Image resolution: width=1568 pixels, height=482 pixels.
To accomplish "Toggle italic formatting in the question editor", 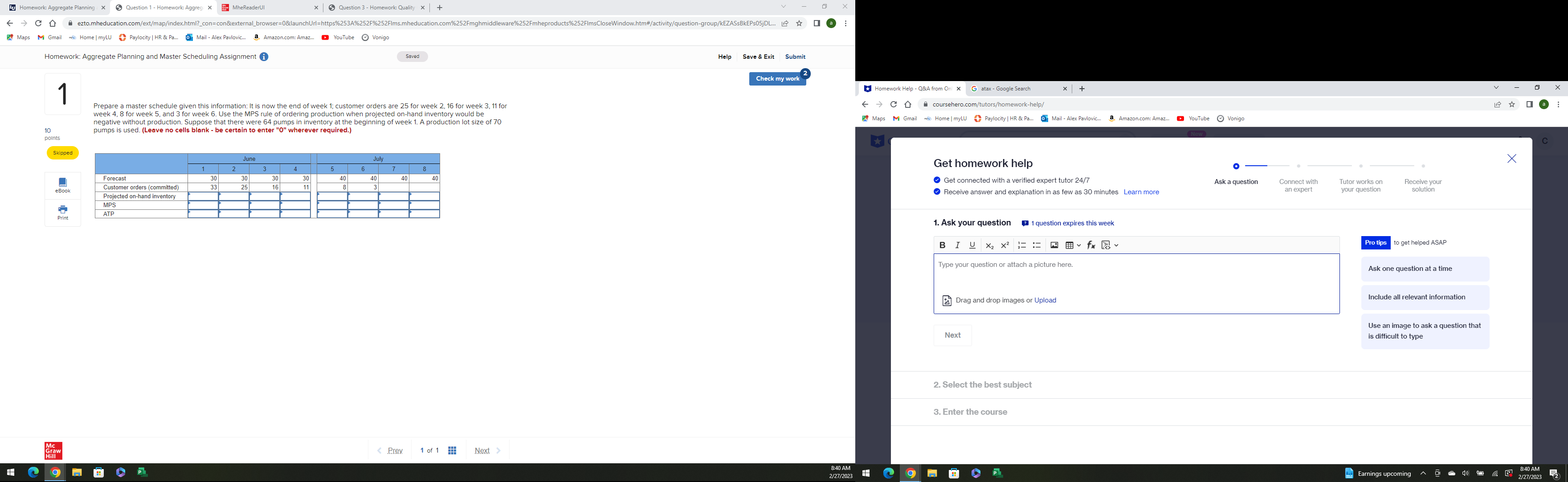I will click(x=957, y=245).
